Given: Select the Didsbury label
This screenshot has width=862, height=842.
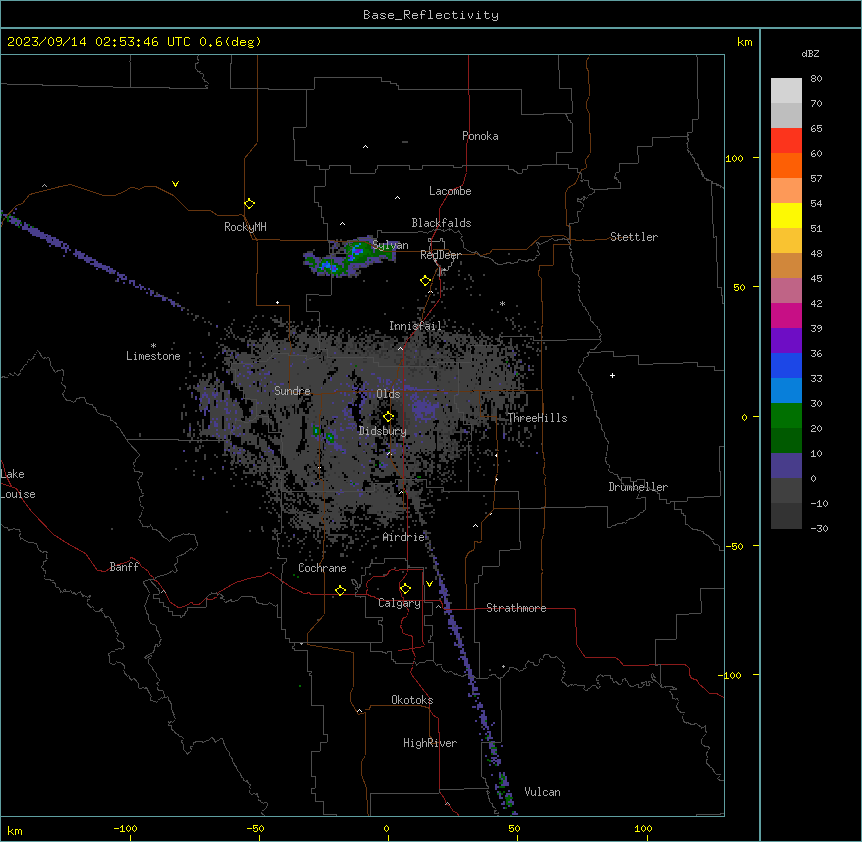Looking at the screenshot, I should coord(383,431).
